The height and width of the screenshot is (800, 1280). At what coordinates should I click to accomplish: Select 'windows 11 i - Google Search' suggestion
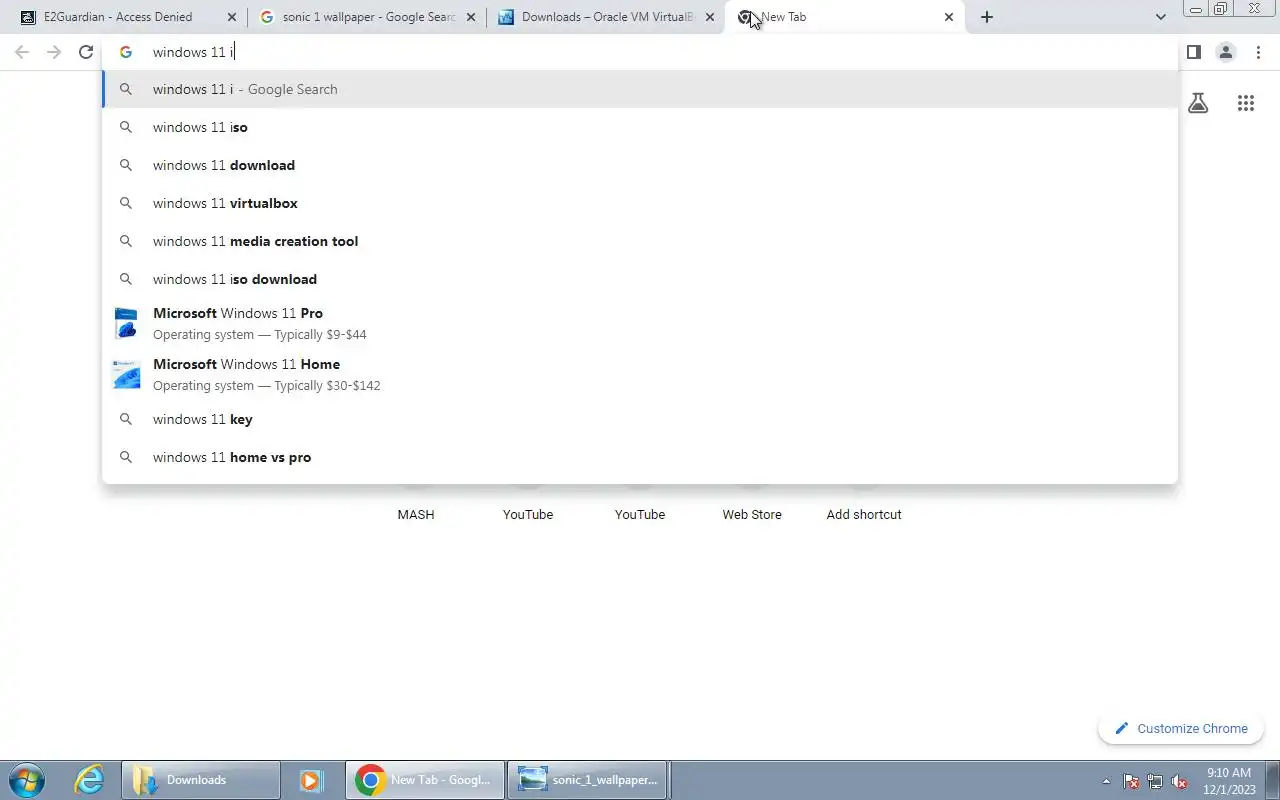pos(640,89)
